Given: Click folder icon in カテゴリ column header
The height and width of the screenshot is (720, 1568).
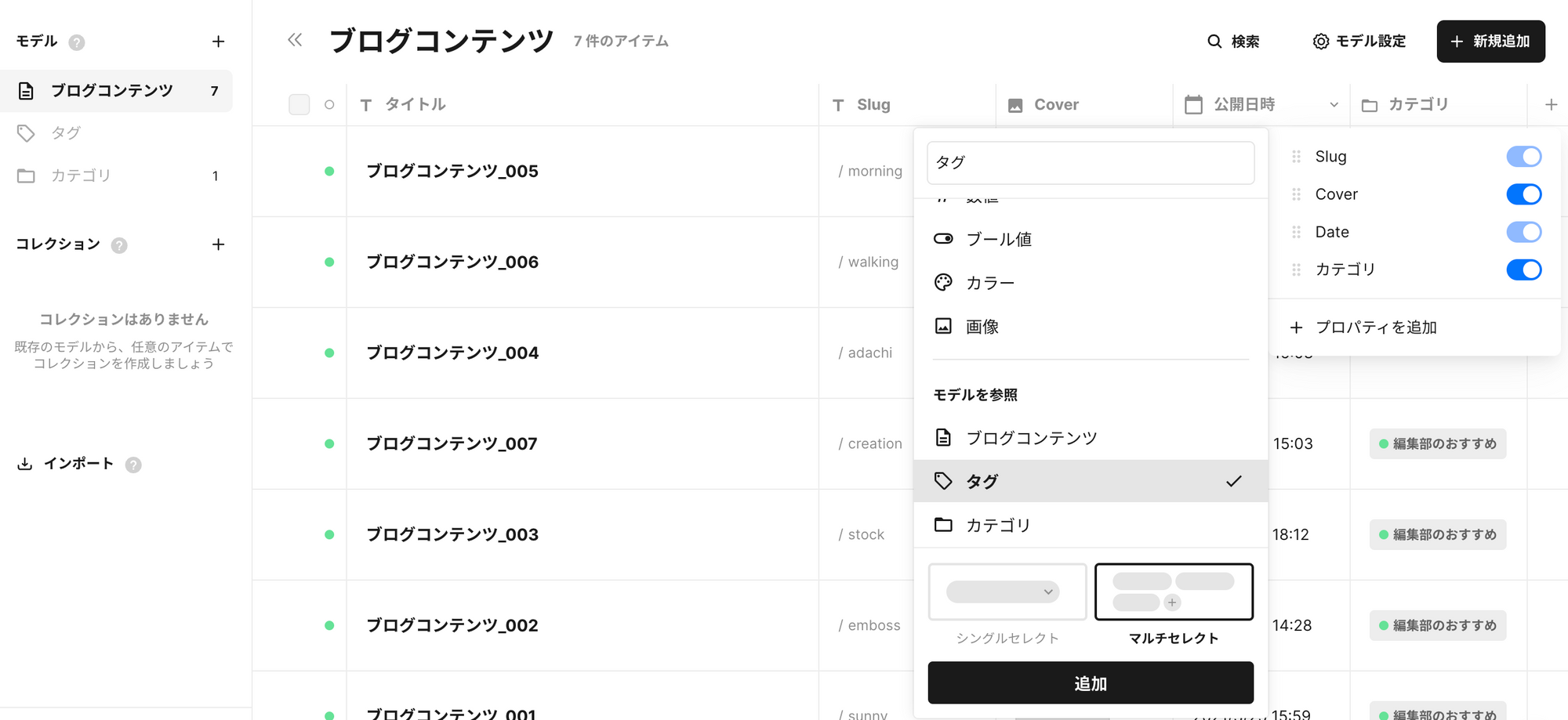Looking at the screenshot, I should tap(1370, 105).
